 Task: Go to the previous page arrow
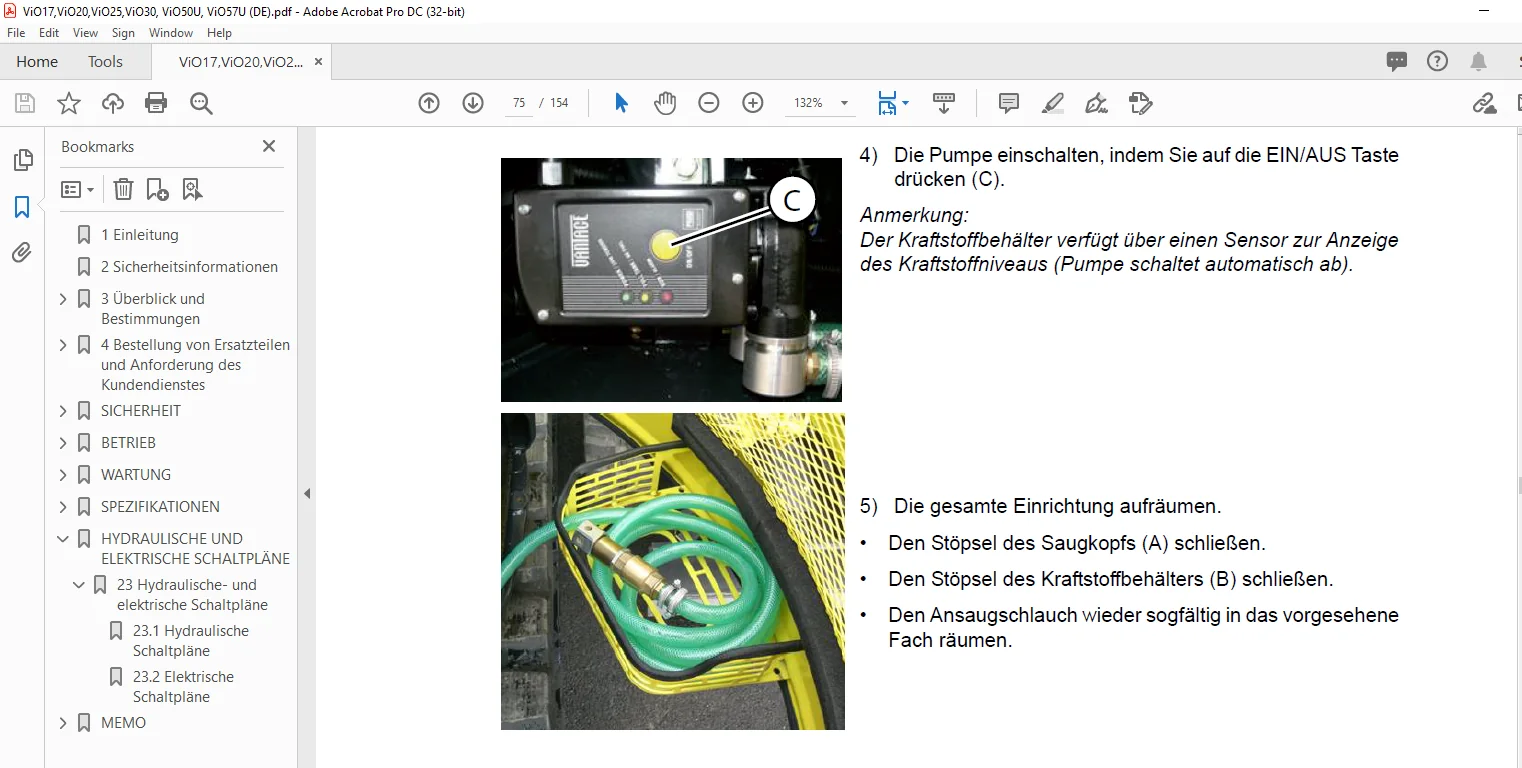click(x=429, y=103)
